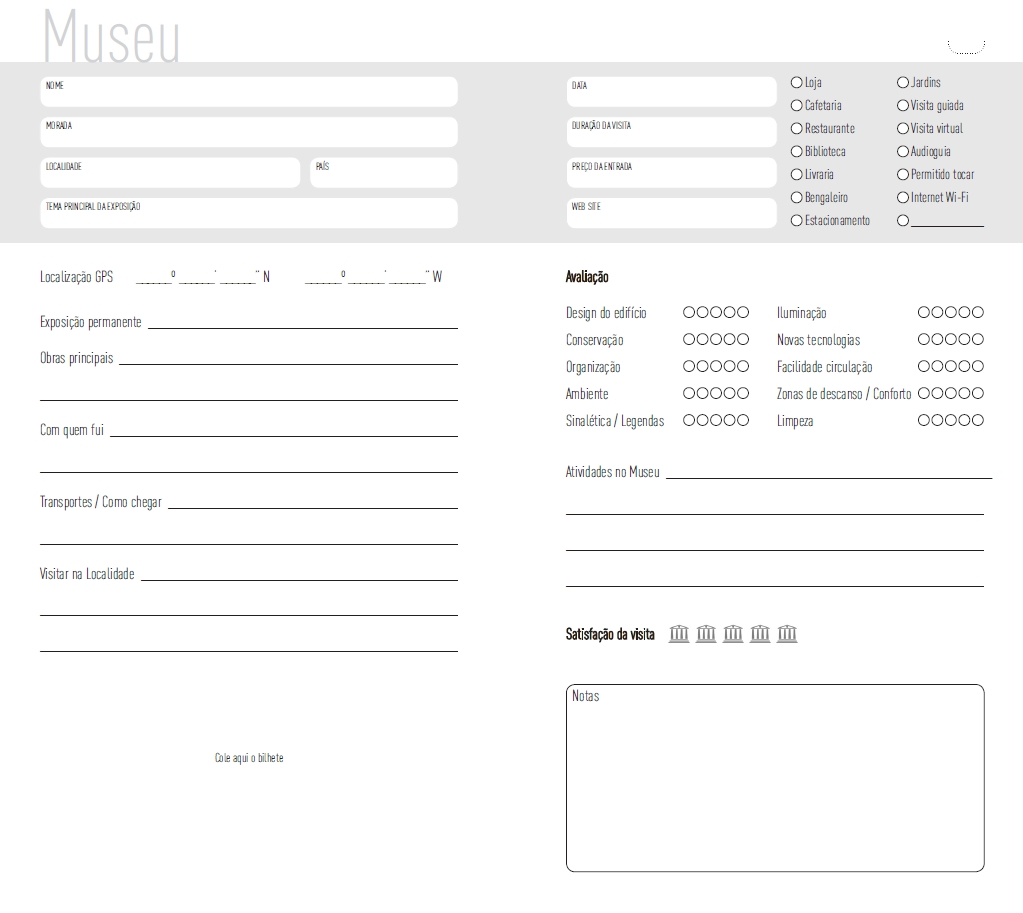The height and width of the screenshot is (913, 1023).
Task: Rate Ambiente with fourth circle
Action: pos(729,394)
